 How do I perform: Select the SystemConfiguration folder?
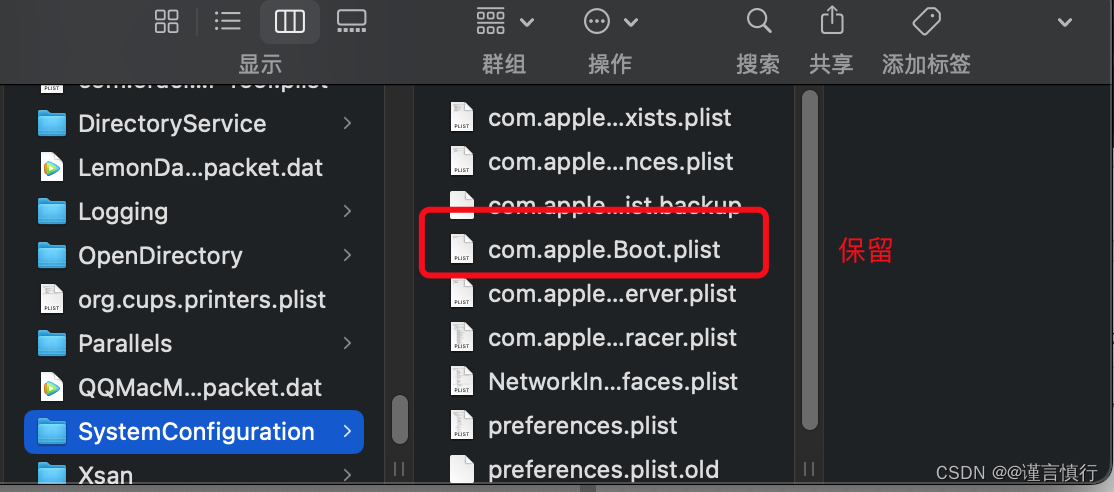[x=194, y=432]
